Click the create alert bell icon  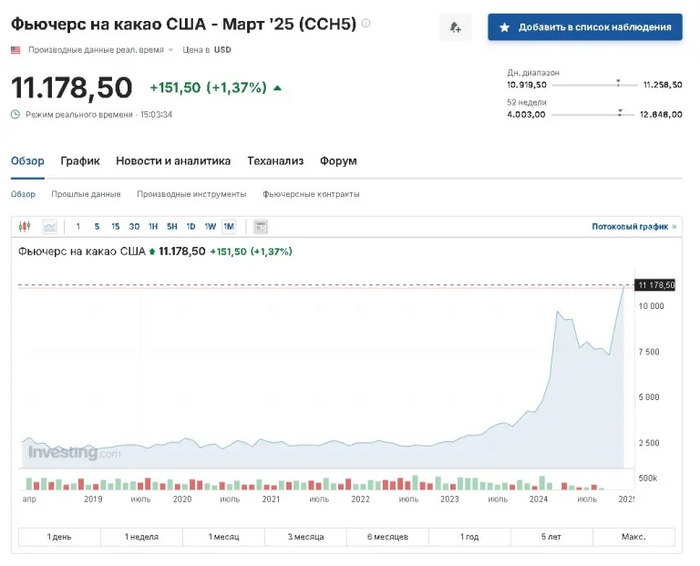pos(455,27)
